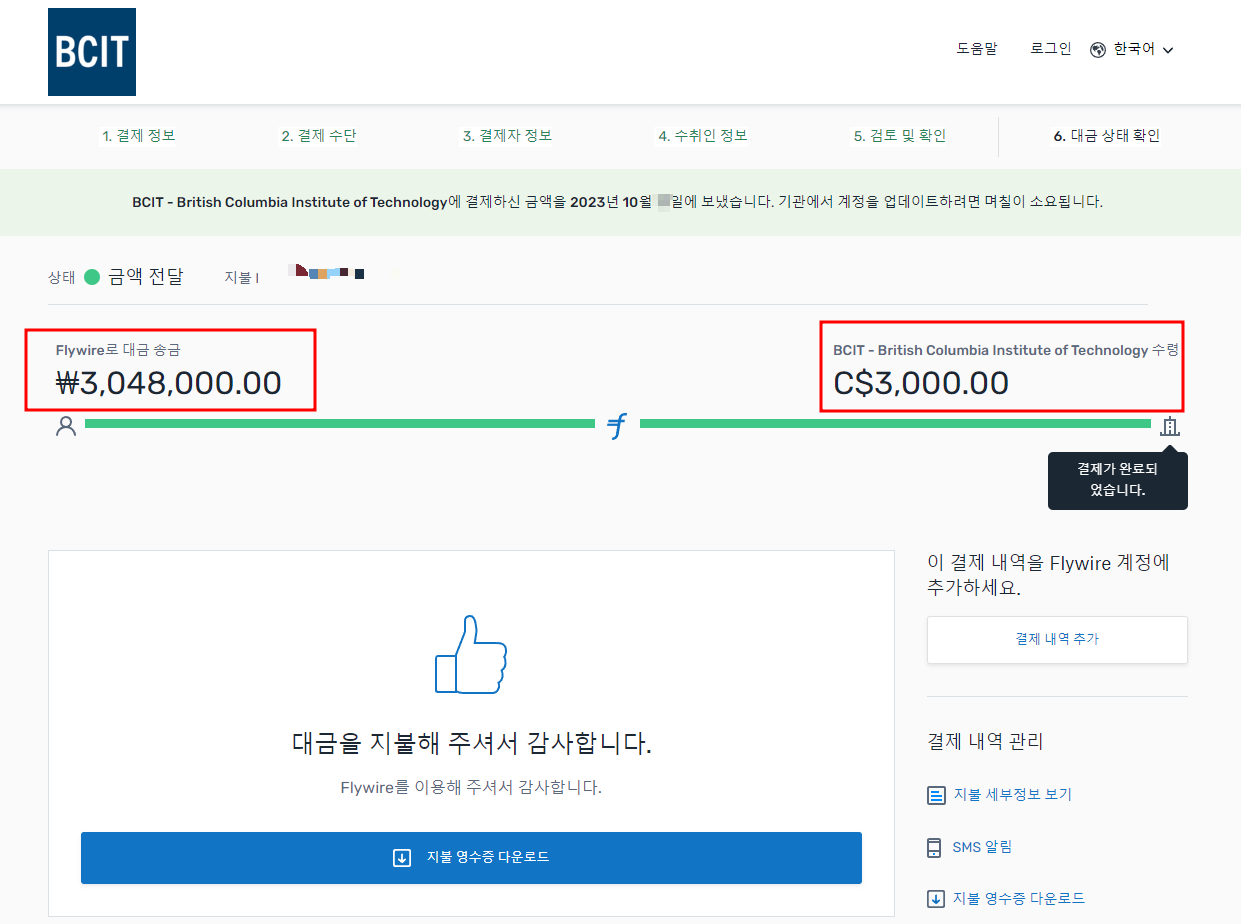1241x924 pixels.
Task: Click the language dropdown chevron
Action: click(1168, 50)
